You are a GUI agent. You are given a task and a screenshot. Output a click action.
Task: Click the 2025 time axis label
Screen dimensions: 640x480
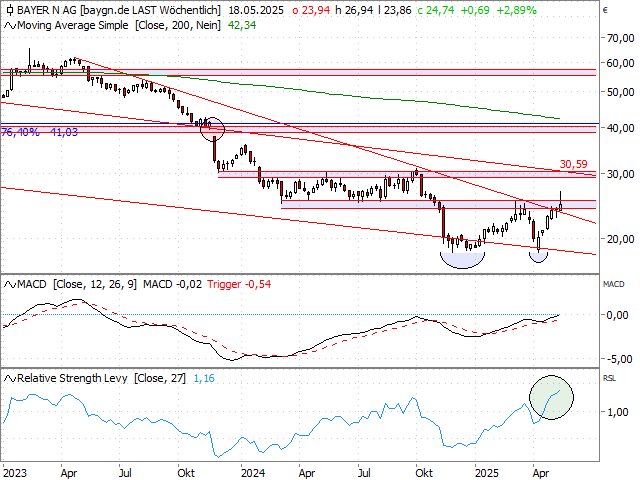click(487, 473)
